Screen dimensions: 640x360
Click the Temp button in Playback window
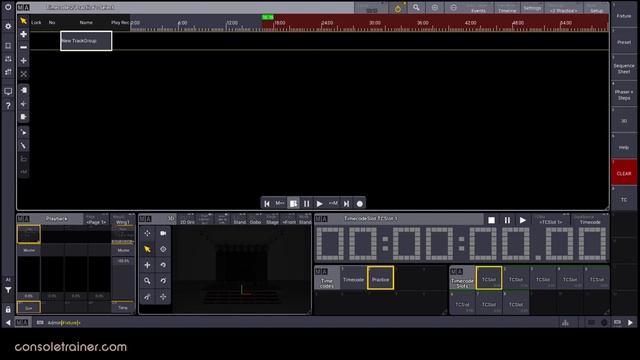(123, 307)
